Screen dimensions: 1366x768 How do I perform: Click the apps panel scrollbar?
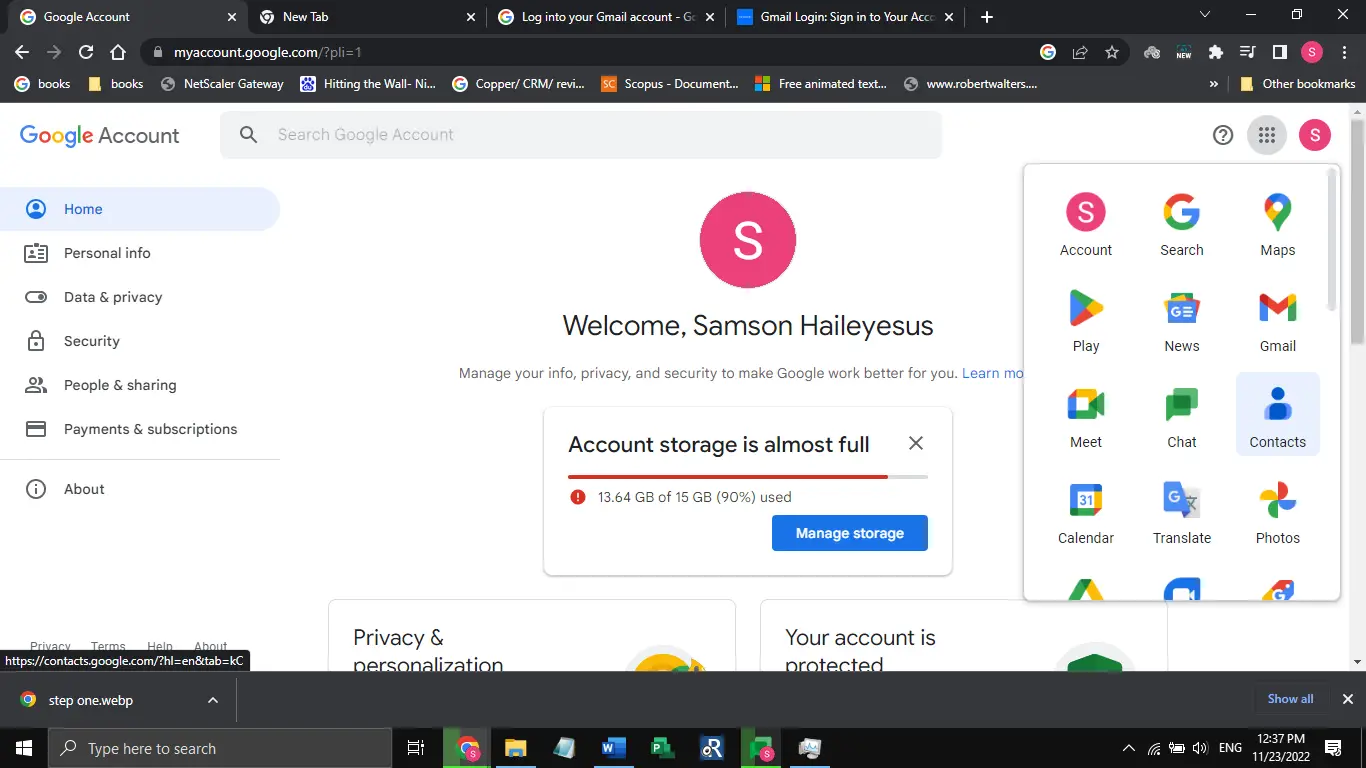[x=1331, y=240]
